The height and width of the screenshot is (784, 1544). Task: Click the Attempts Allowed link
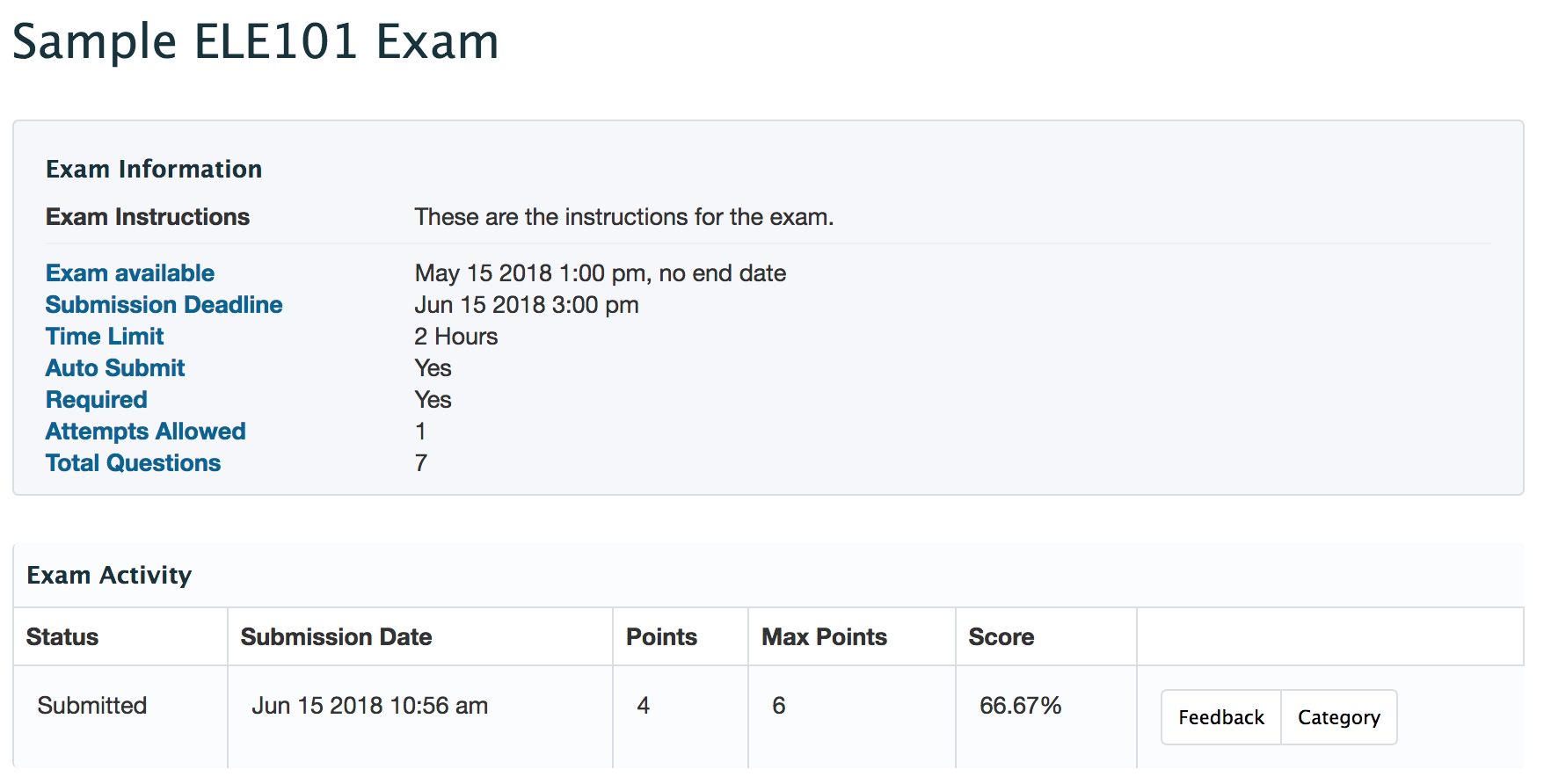point(146,432)
